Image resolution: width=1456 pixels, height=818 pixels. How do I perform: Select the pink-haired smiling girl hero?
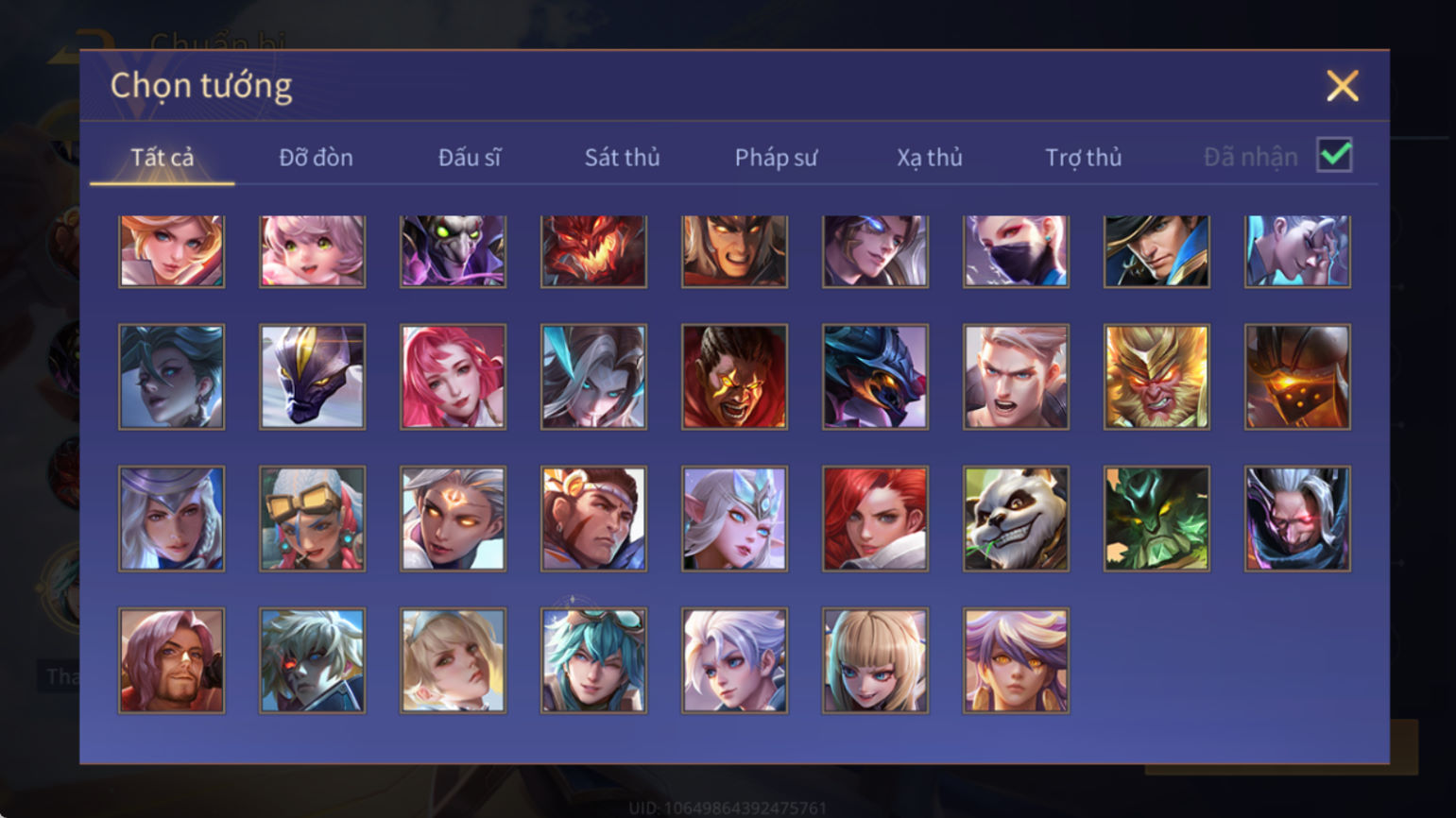coord(312,251)
